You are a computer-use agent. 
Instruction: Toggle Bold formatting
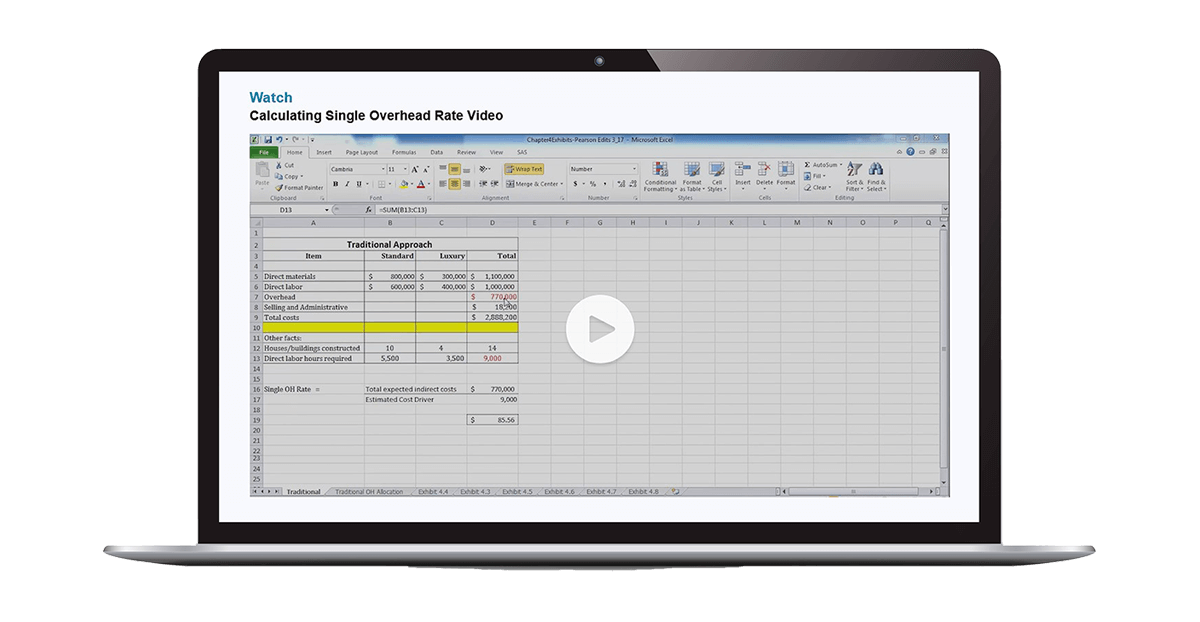(335, 184)
